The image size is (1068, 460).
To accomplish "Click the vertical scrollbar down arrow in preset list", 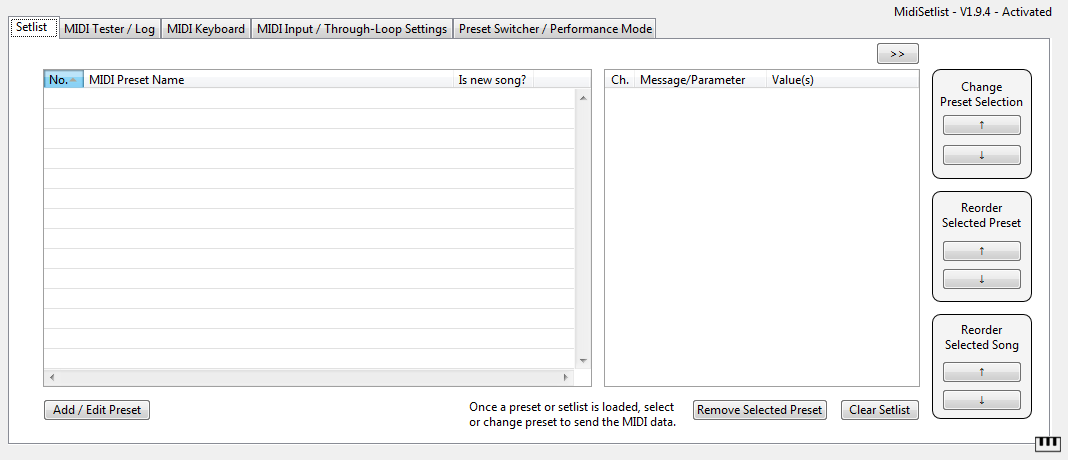I will tap(583, 361).
